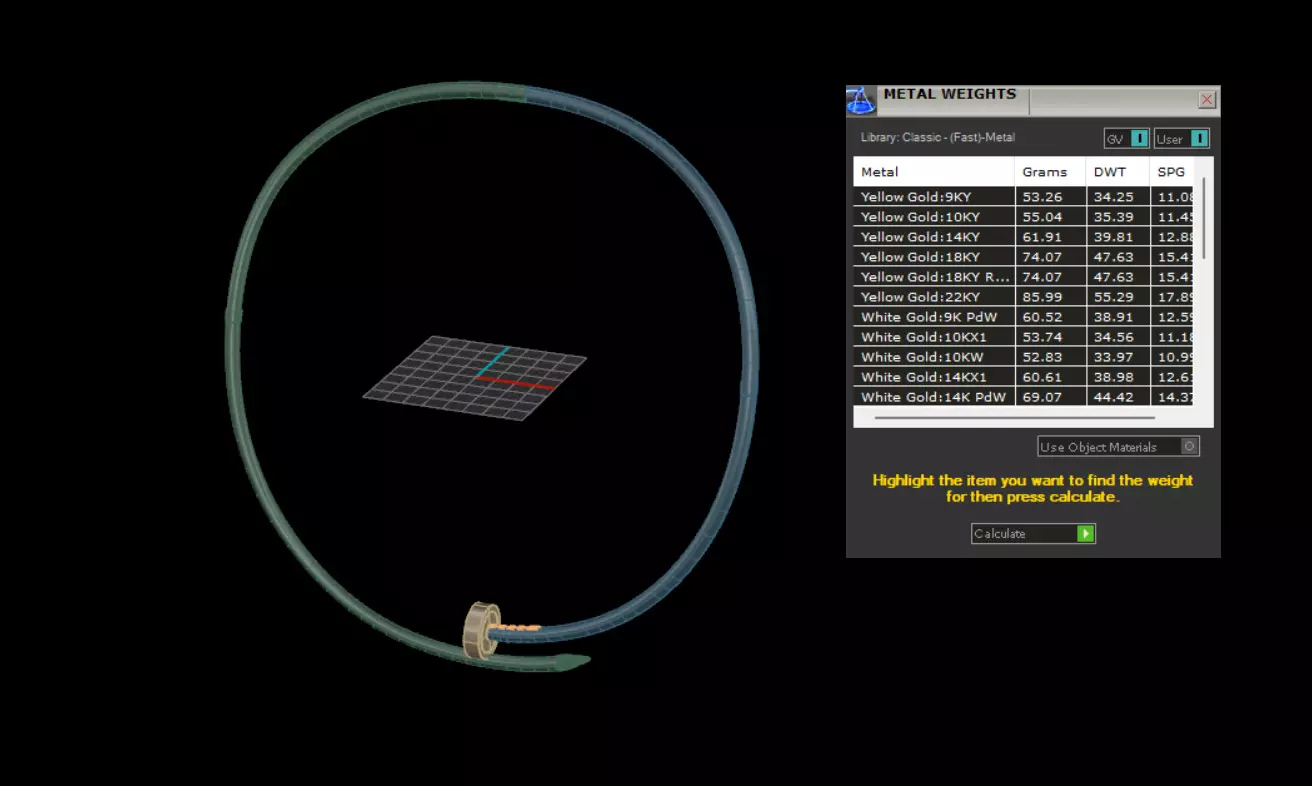The width and height of the screenshot is (1312, 786).
Task: Click the 55.29 DWT value
Action: tap(1113, 297)
